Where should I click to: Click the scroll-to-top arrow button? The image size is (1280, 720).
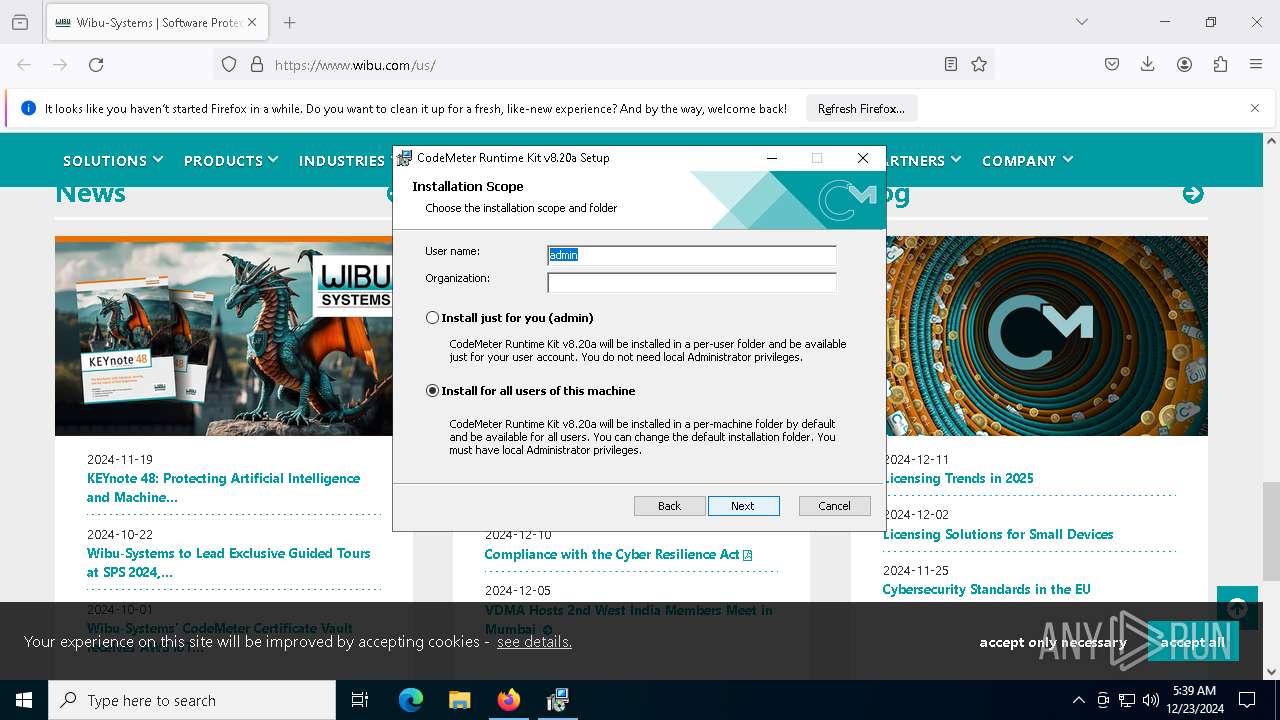click(x=1237, y=608)
